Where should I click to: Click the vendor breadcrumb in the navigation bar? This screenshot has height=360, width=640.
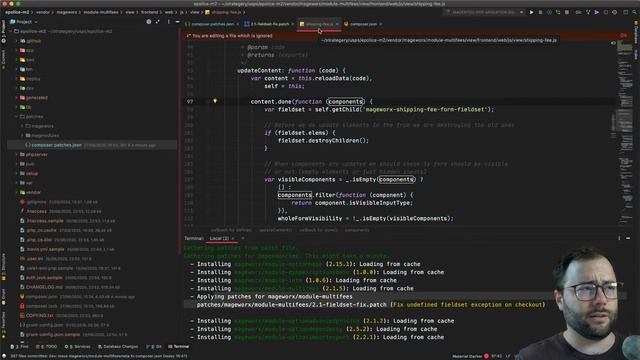tap(43, 12)
